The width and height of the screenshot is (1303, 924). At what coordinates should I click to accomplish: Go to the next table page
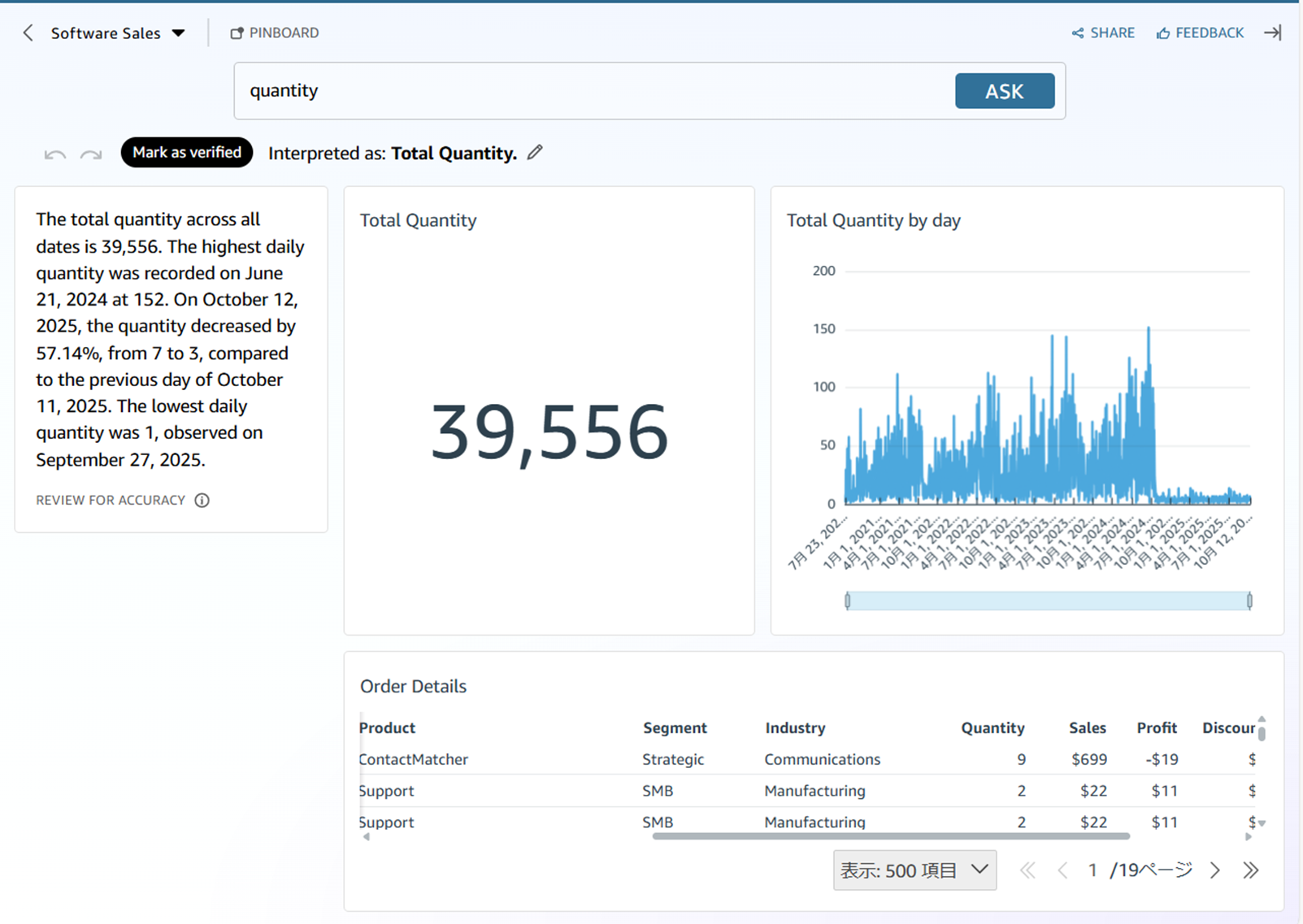click(1215, 870)
